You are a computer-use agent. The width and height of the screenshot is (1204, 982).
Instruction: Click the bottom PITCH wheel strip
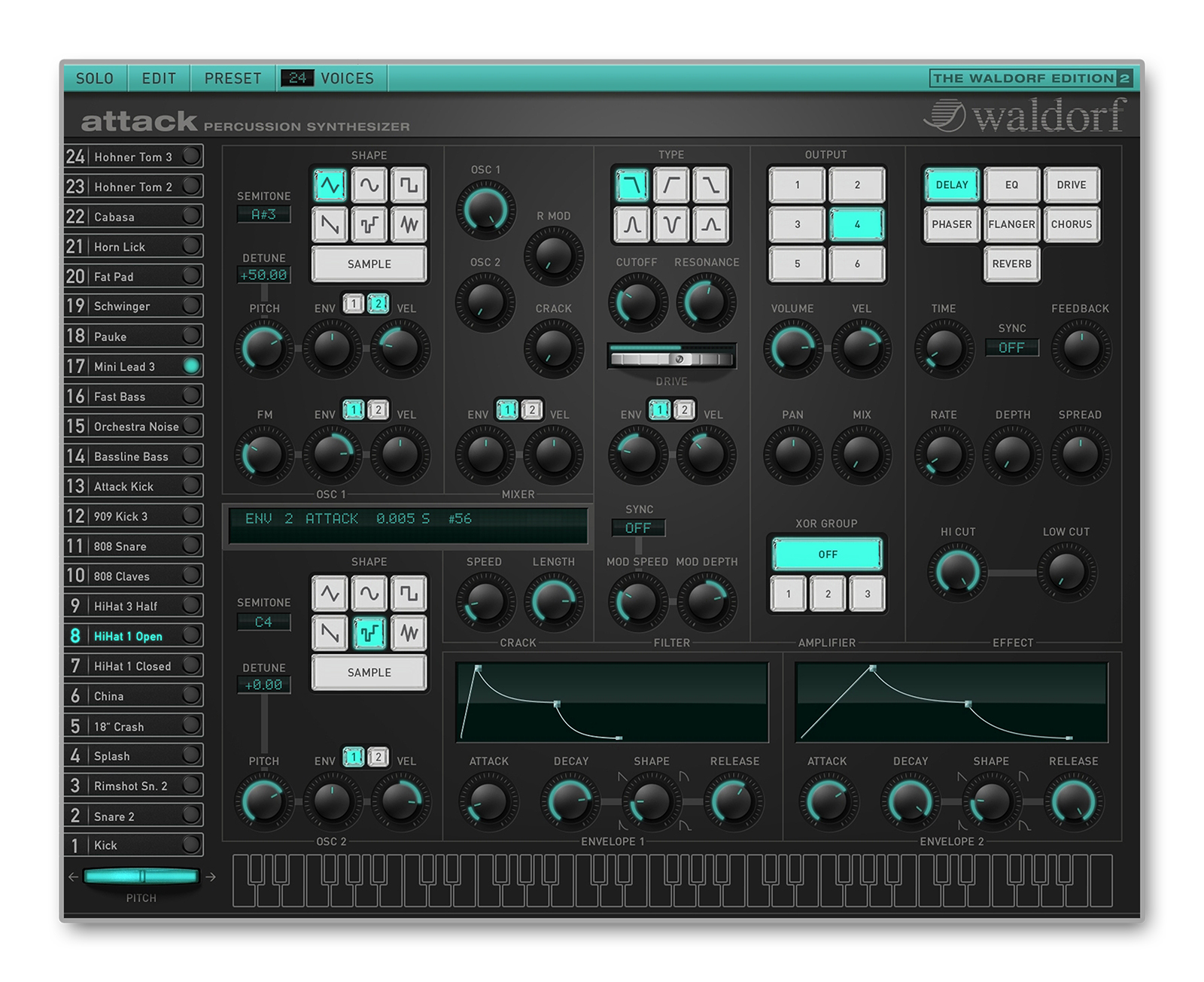coord(141,876)
